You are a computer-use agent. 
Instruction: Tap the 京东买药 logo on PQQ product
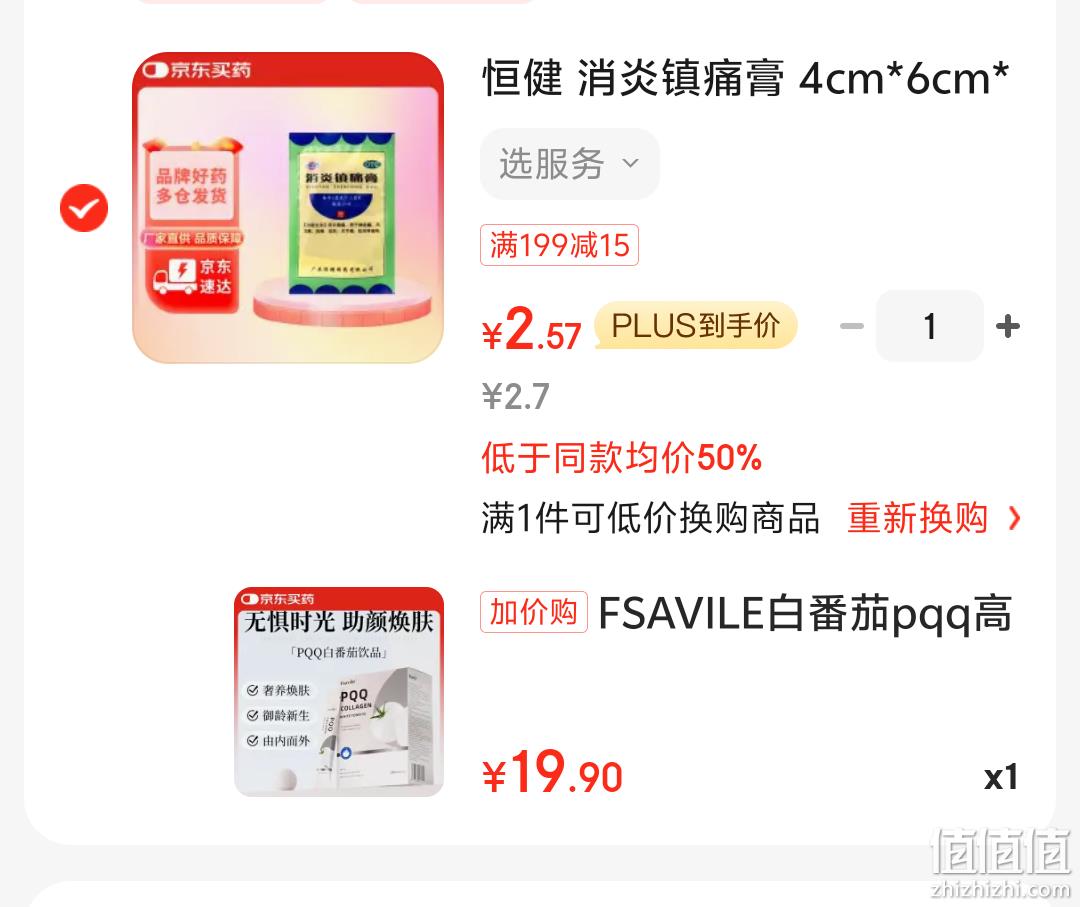(277, 598)
